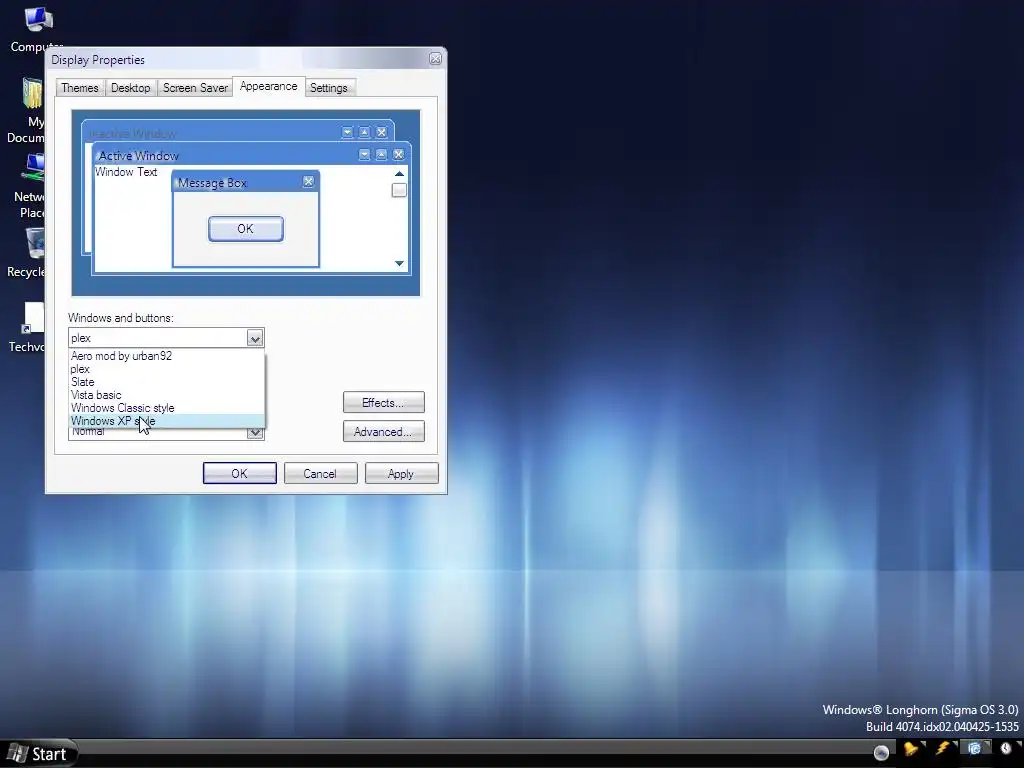Switch to the Desktop tab
The image size is (1024, 768).
point(131,88)
